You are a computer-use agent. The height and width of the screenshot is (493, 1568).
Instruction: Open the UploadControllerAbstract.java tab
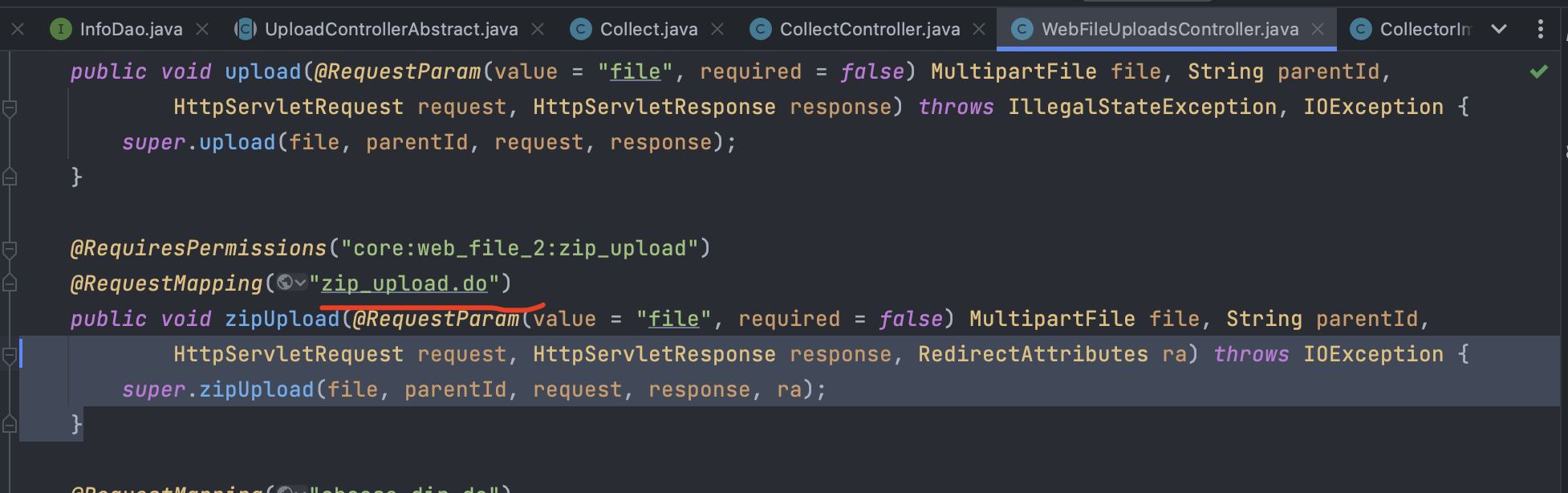click(x=391, y=30)
